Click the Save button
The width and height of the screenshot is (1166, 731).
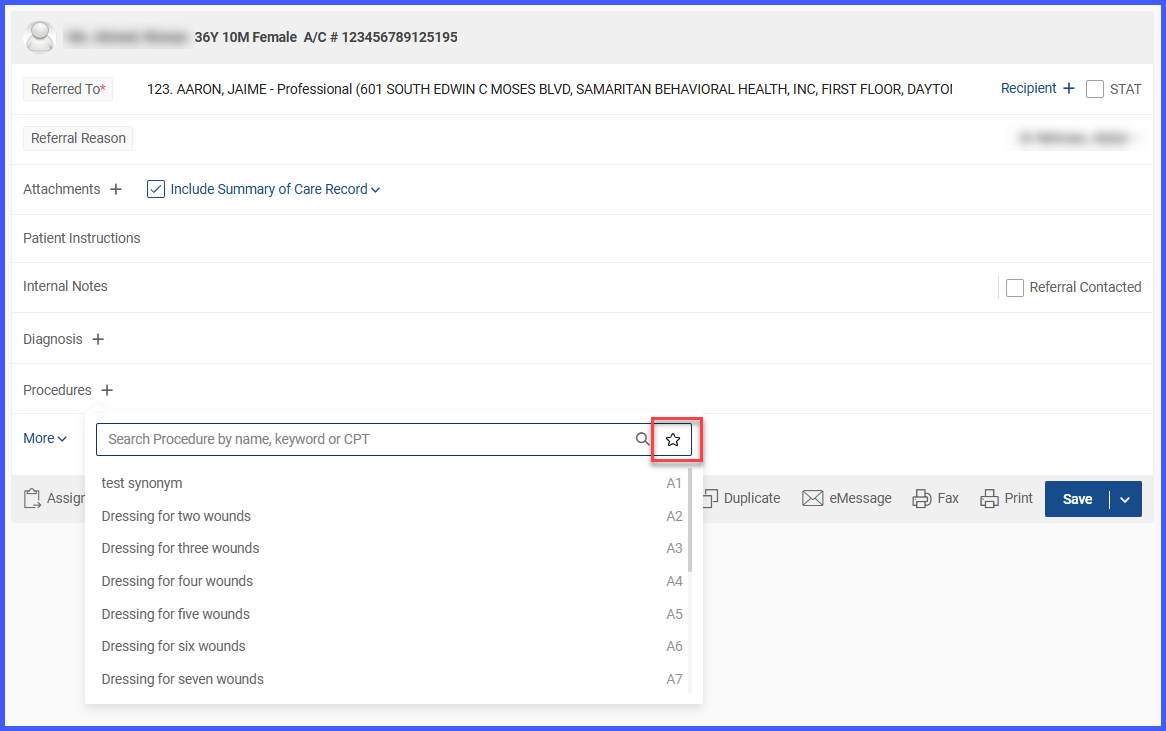pyautogui.click(x=1077, y=499)
